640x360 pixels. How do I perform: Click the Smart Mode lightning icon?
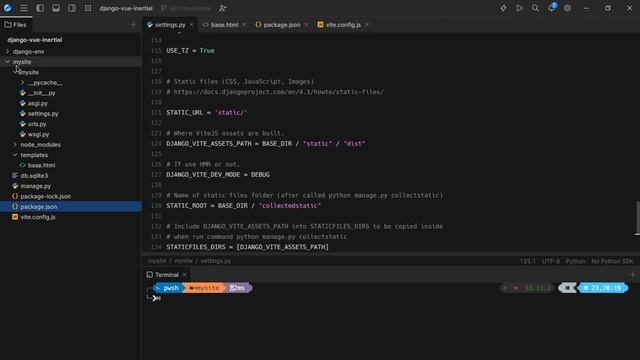tap(503, 8)
